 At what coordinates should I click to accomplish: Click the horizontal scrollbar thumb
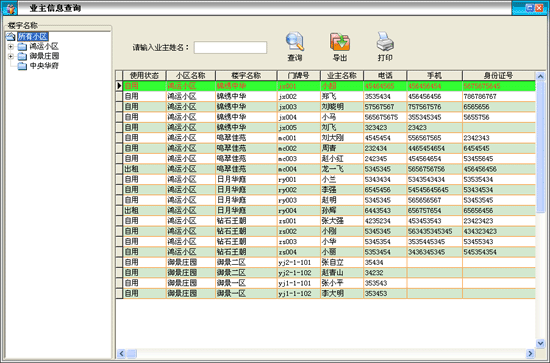tap(132, 354)
